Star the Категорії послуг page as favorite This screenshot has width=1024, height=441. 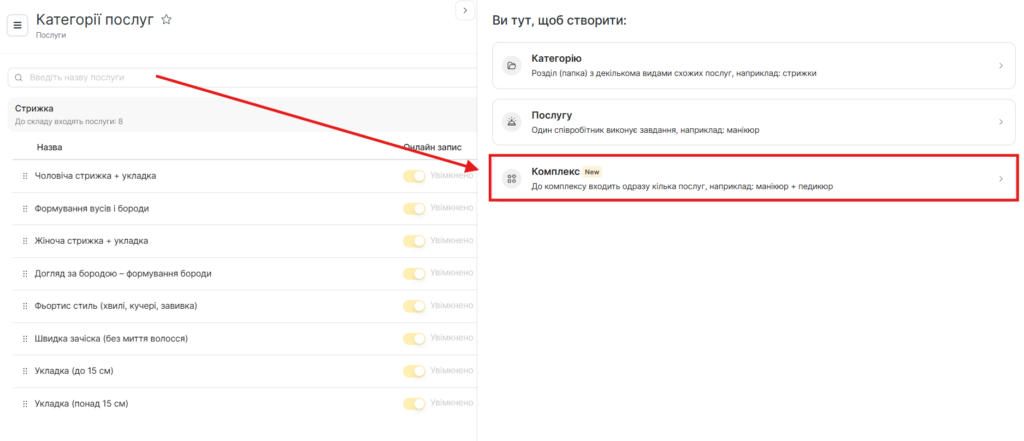click(167, 19)
